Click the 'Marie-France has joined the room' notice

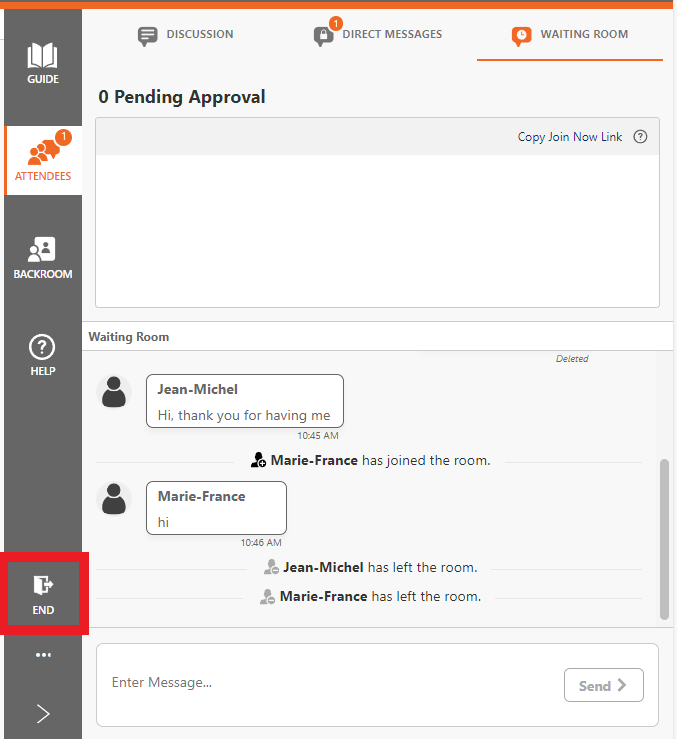[371, 460]
